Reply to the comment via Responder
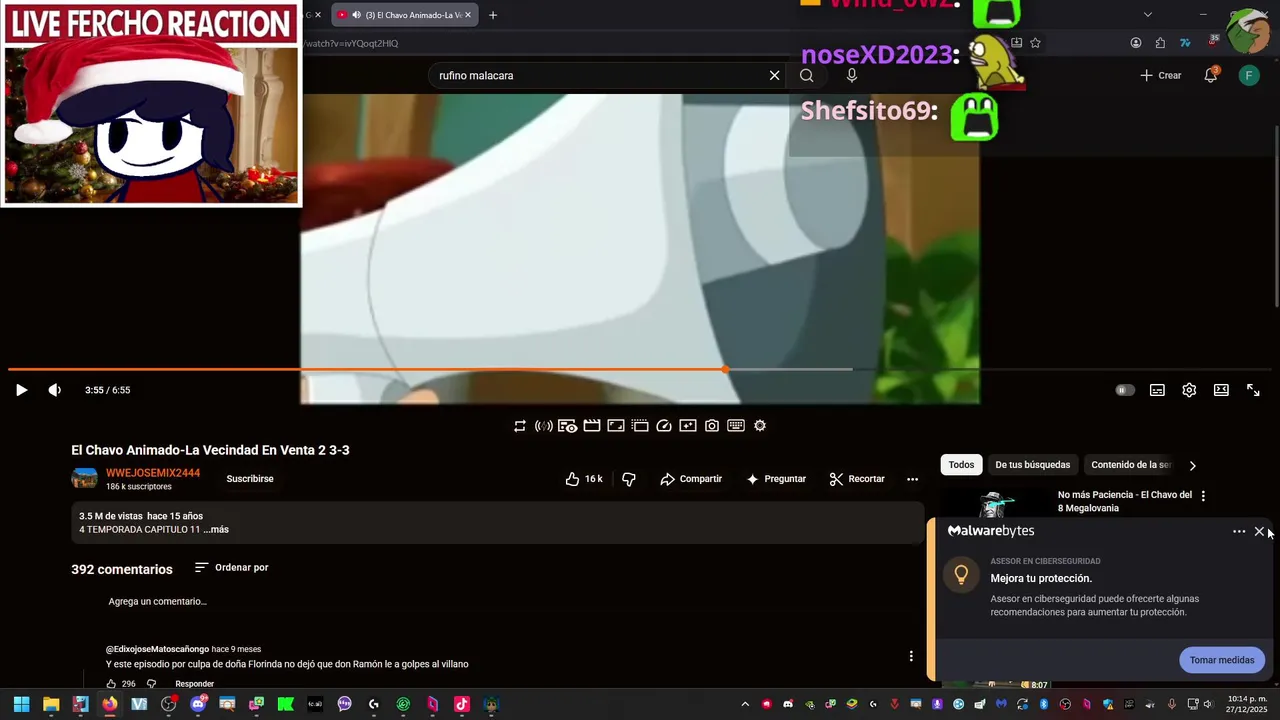This screenshot has height=720, width=1280. [195, 684]
